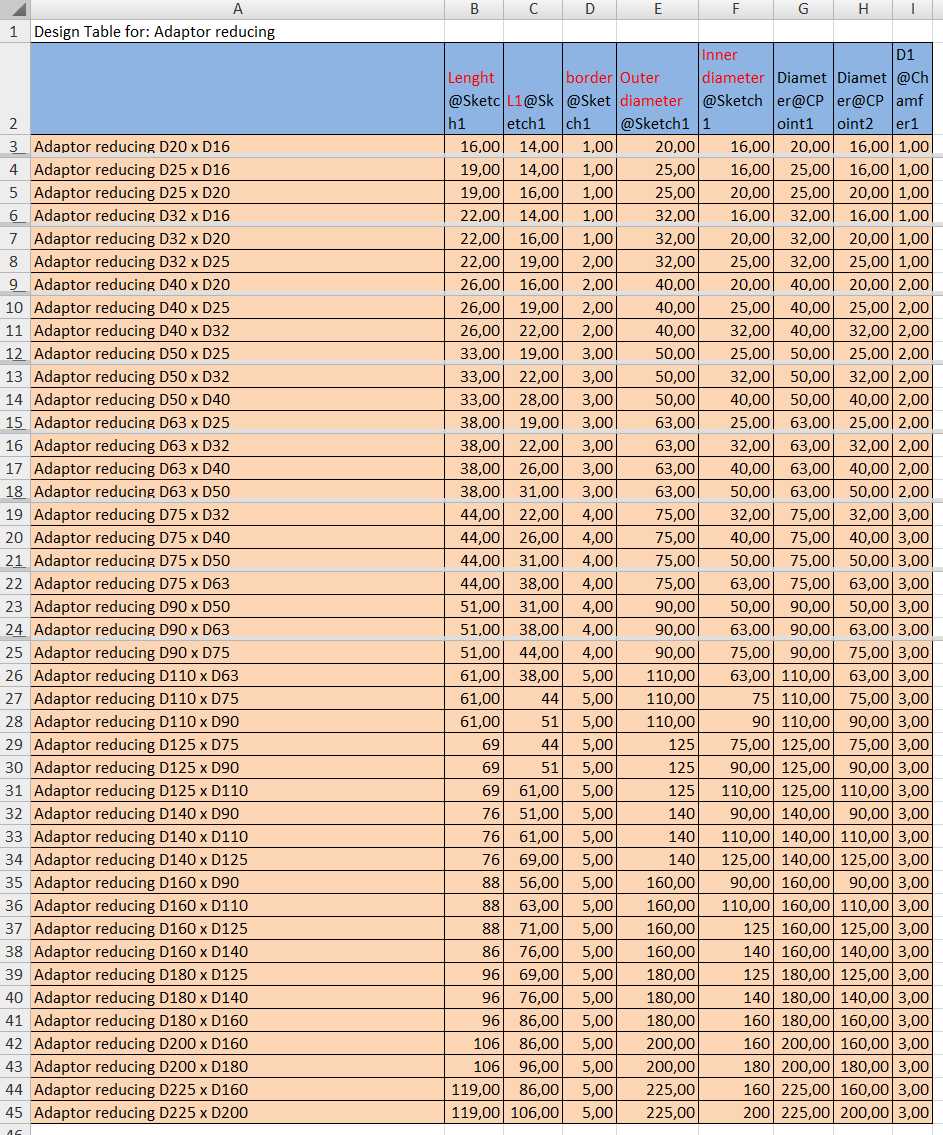
Task: Select cell 'Adaptor reducing D140 x D90'
Action: 237,814
